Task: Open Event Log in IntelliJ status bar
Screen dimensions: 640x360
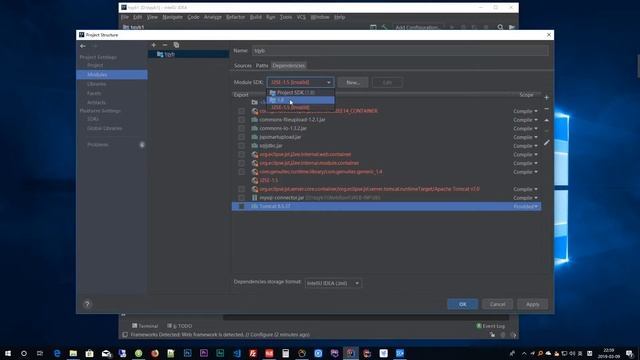Action: pyautogui.click(x=491, y=326)
